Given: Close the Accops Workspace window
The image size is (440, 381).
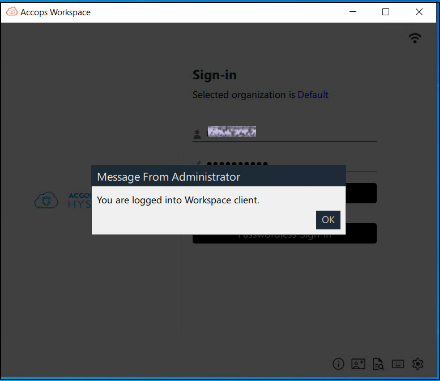Looking at the screenshot, I should coord(419,12).
